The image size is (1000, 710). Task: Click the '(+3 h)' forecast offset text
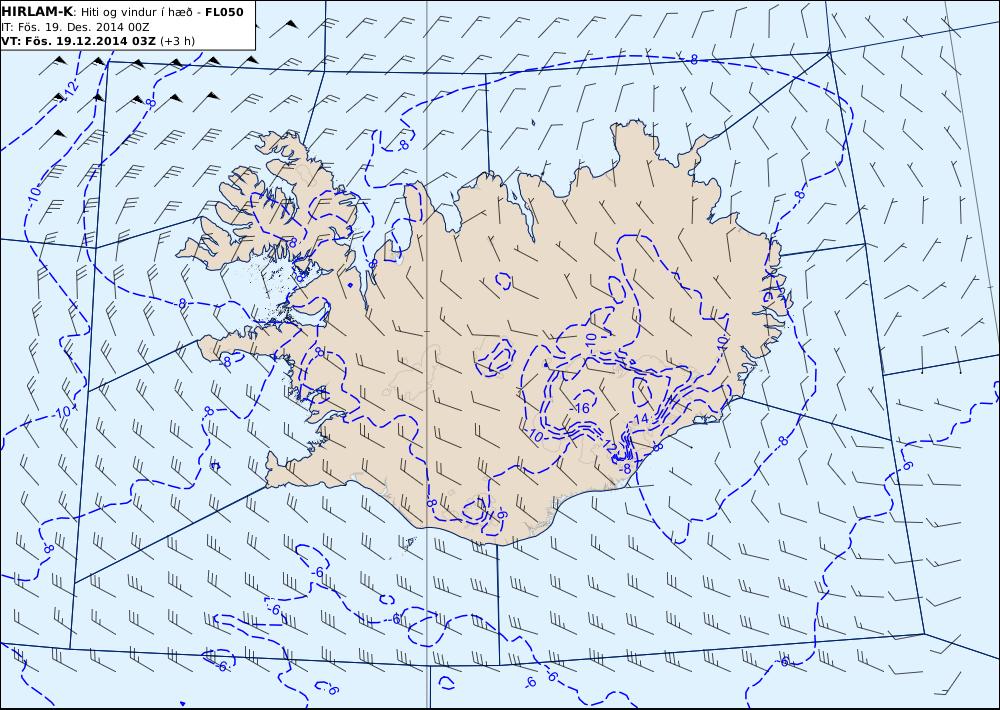pos(177,41)
